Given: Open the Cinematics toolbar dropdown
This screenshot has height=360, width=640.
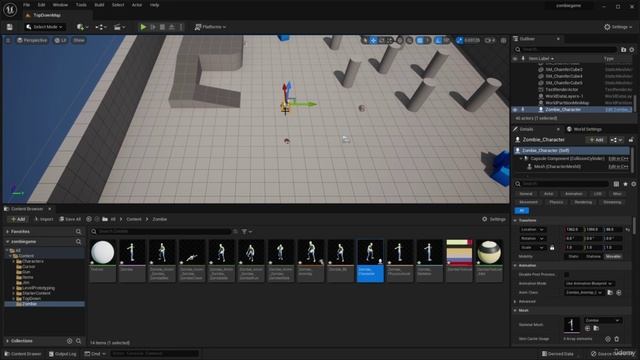Looking at the screenshot, I should (119, 27).
